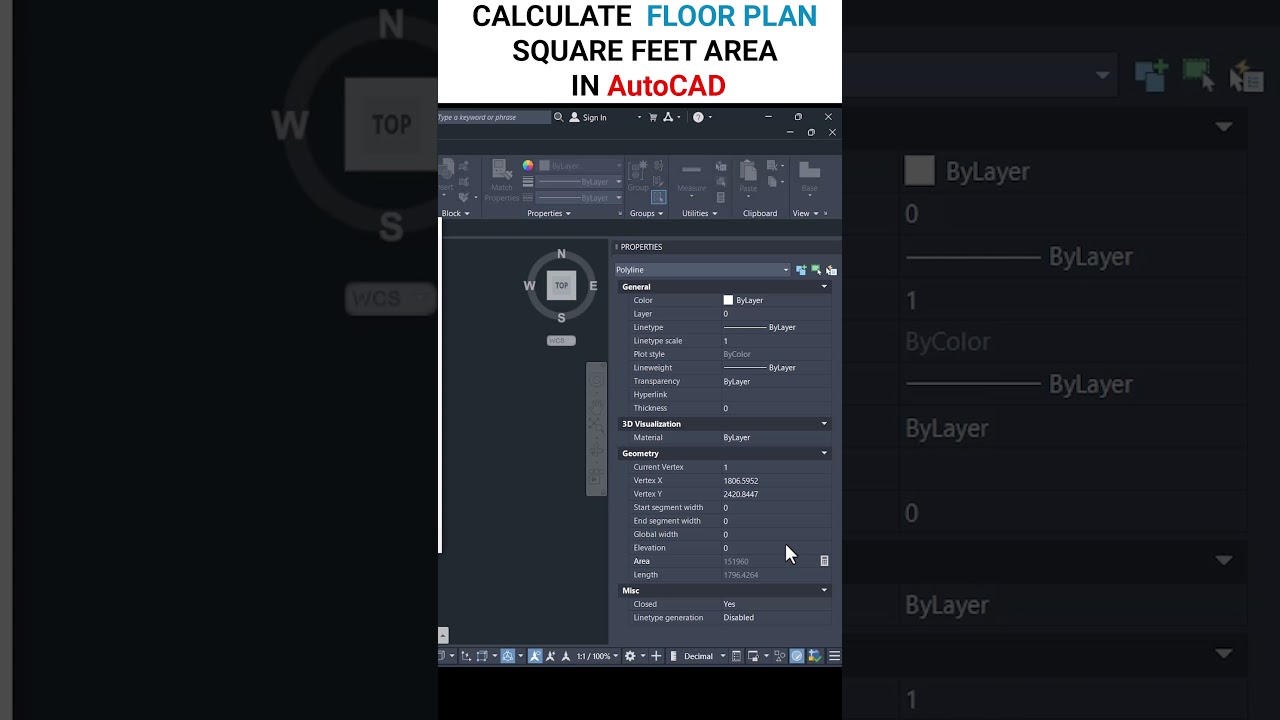Open the Autodesk App Store cart icon
Viewport: 1280px width, 720px height.
[x=653, y=117]
